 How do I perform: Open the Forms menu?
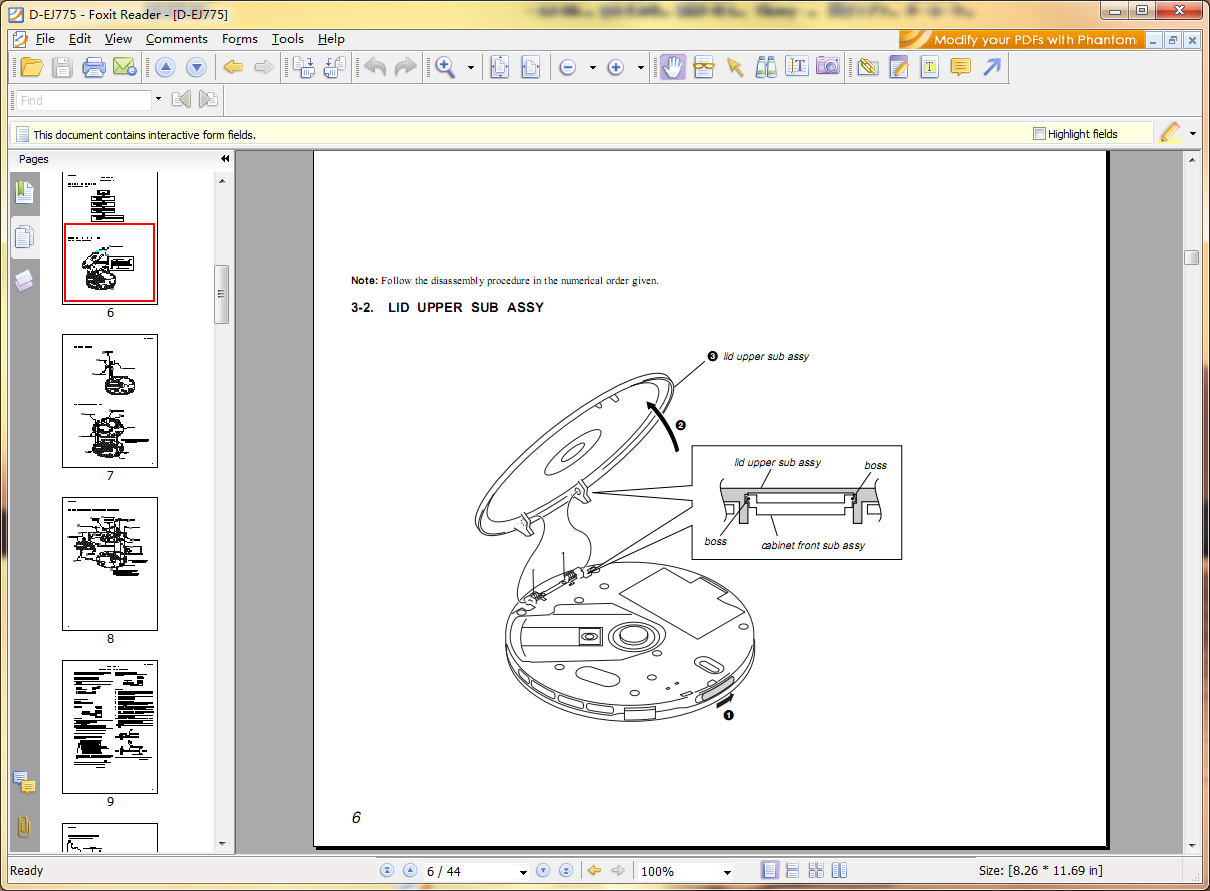tap(240, 39)
